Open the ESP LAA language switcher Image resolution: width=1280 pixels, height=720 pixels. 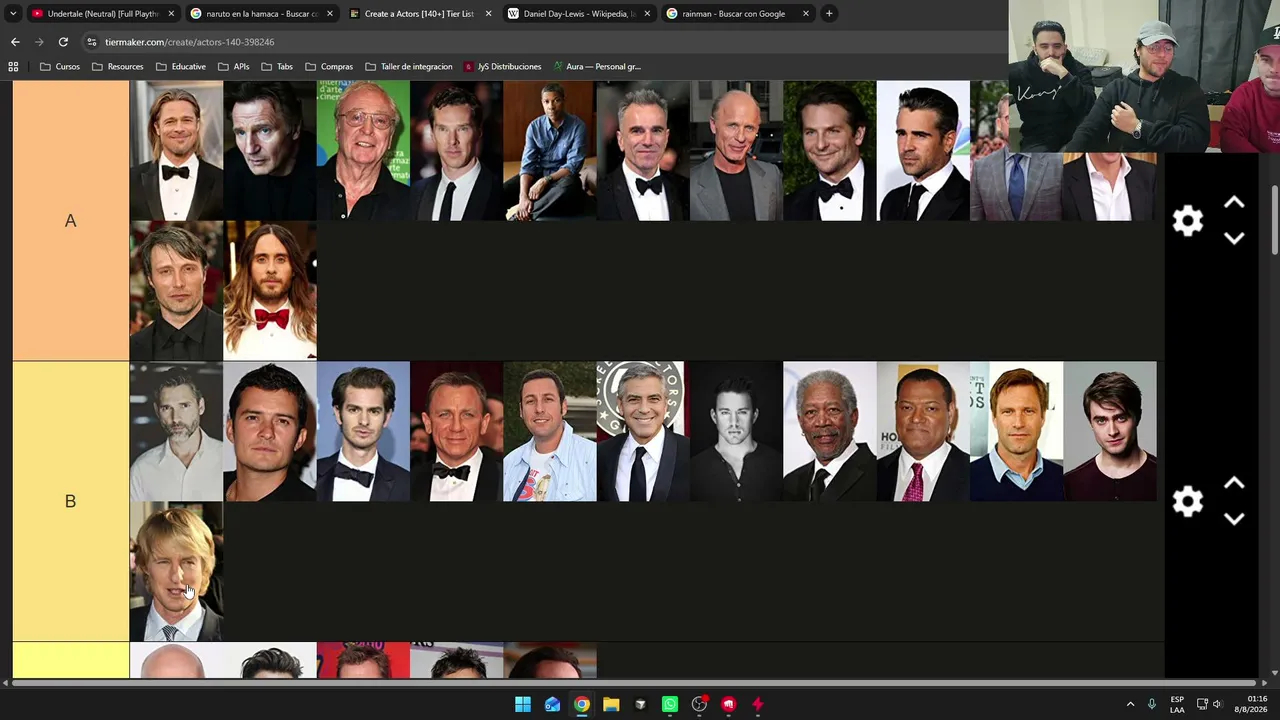point(1177,704)
